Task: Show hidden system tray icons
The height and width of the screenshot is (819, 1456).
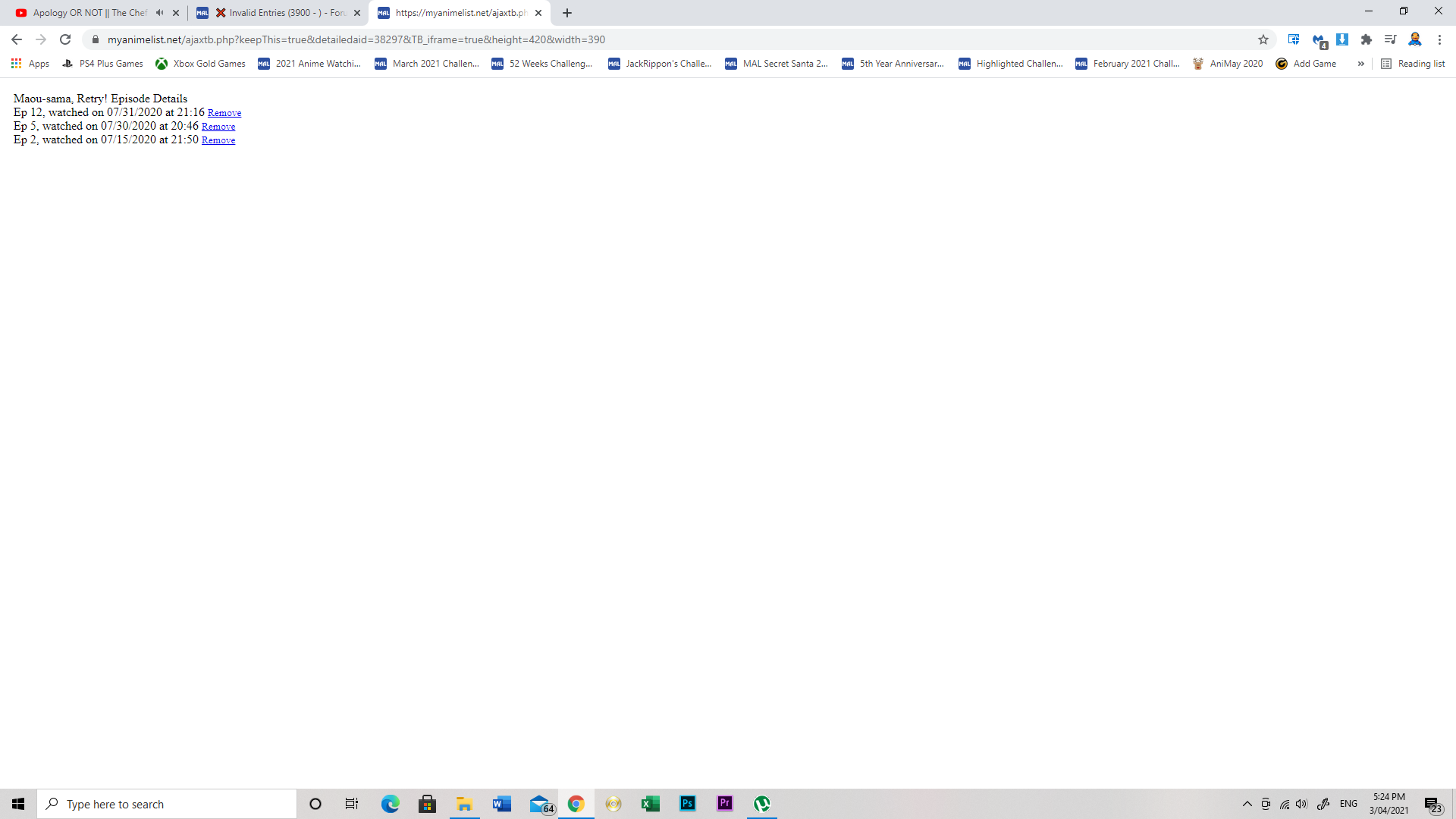Action: coord(1247,804)
